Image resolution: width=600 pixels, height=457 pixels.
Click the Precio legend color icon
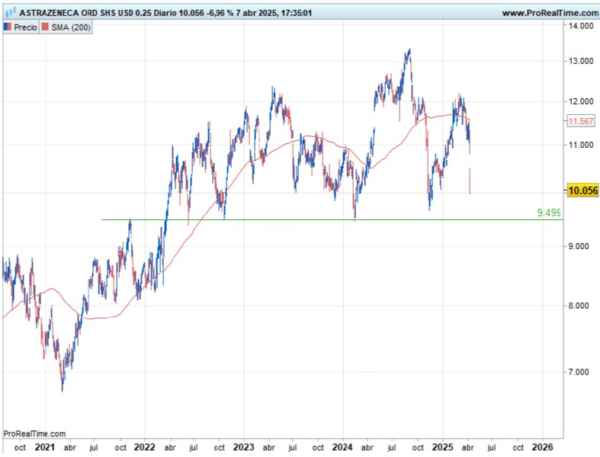[x=8, y=27]
